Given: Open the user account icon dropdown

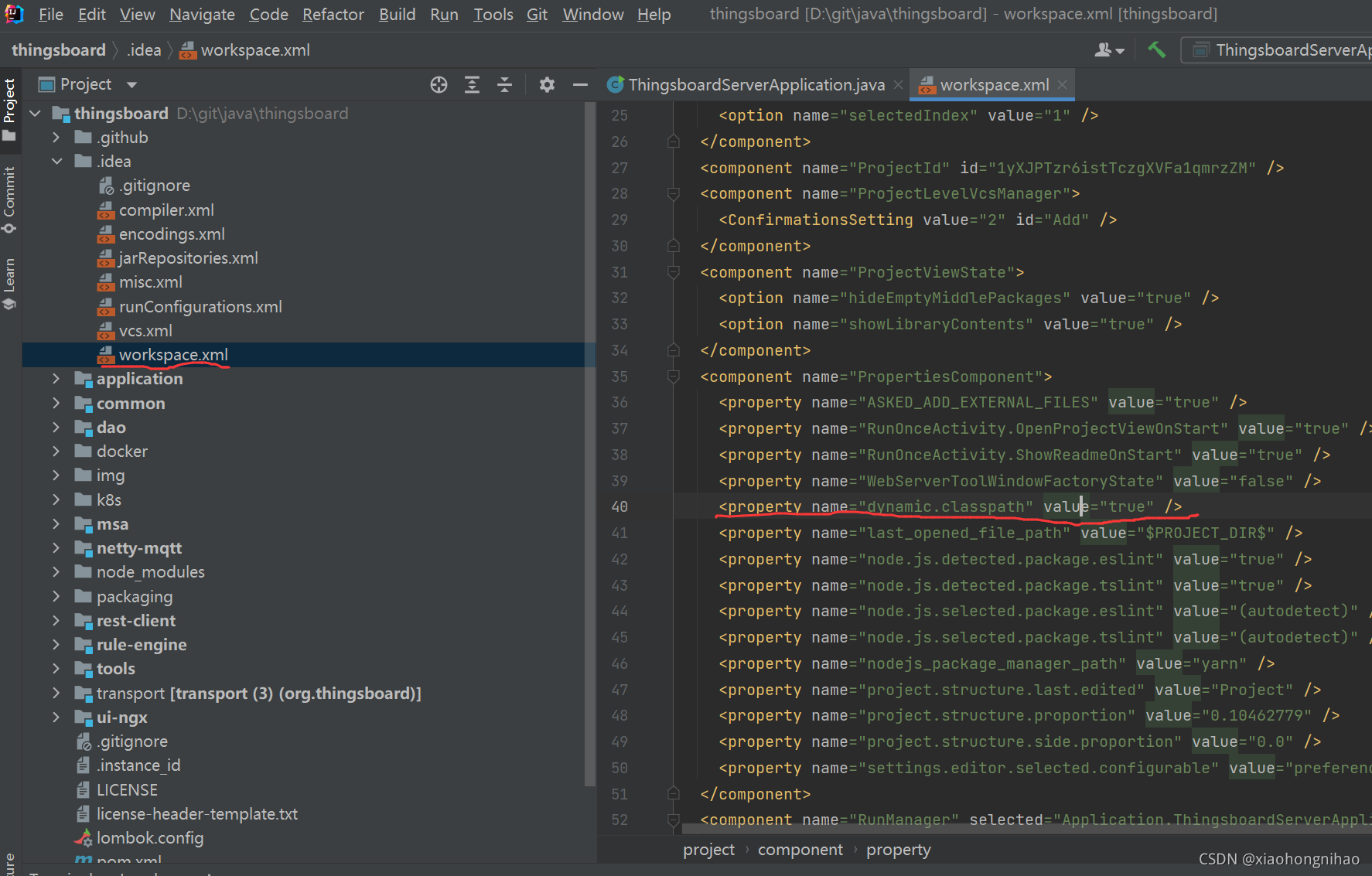Looking at the screenshot, I should coord(1109,50).
